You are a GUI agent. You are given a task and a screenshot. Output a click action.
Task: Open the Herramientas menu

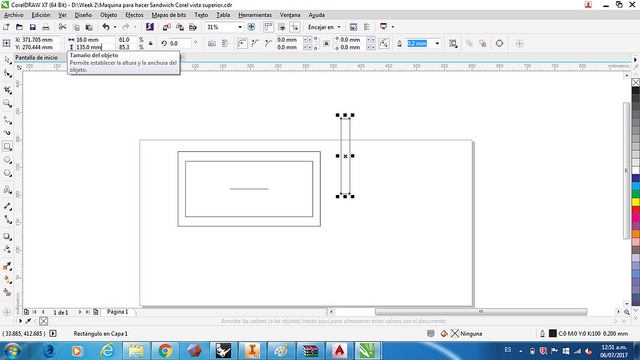coord(255,15)
